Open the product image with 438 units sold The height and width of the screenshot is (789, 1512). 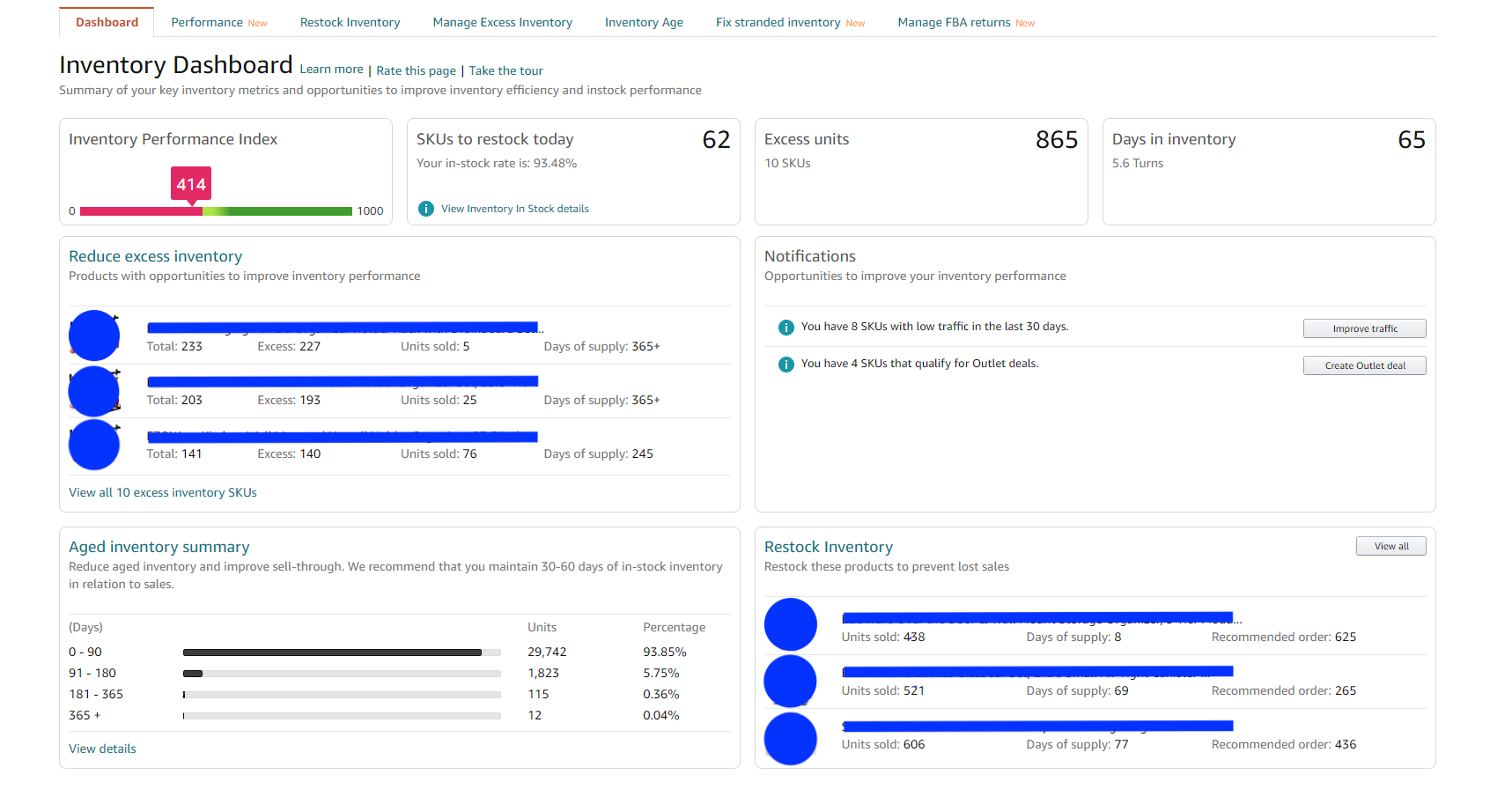[x=791, y=624]
